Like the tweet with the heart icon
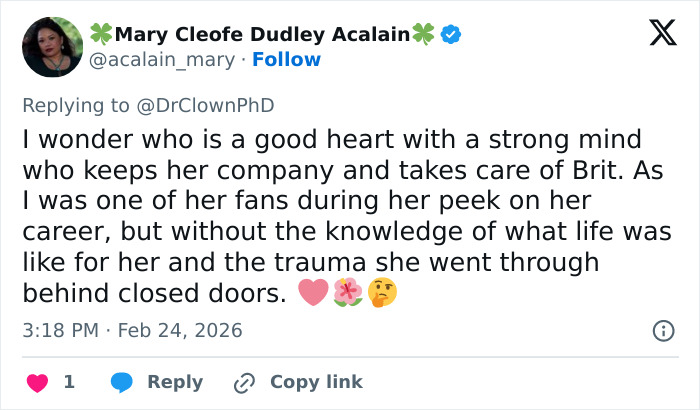This screenshot has width=700, height=410. point(36,382)
